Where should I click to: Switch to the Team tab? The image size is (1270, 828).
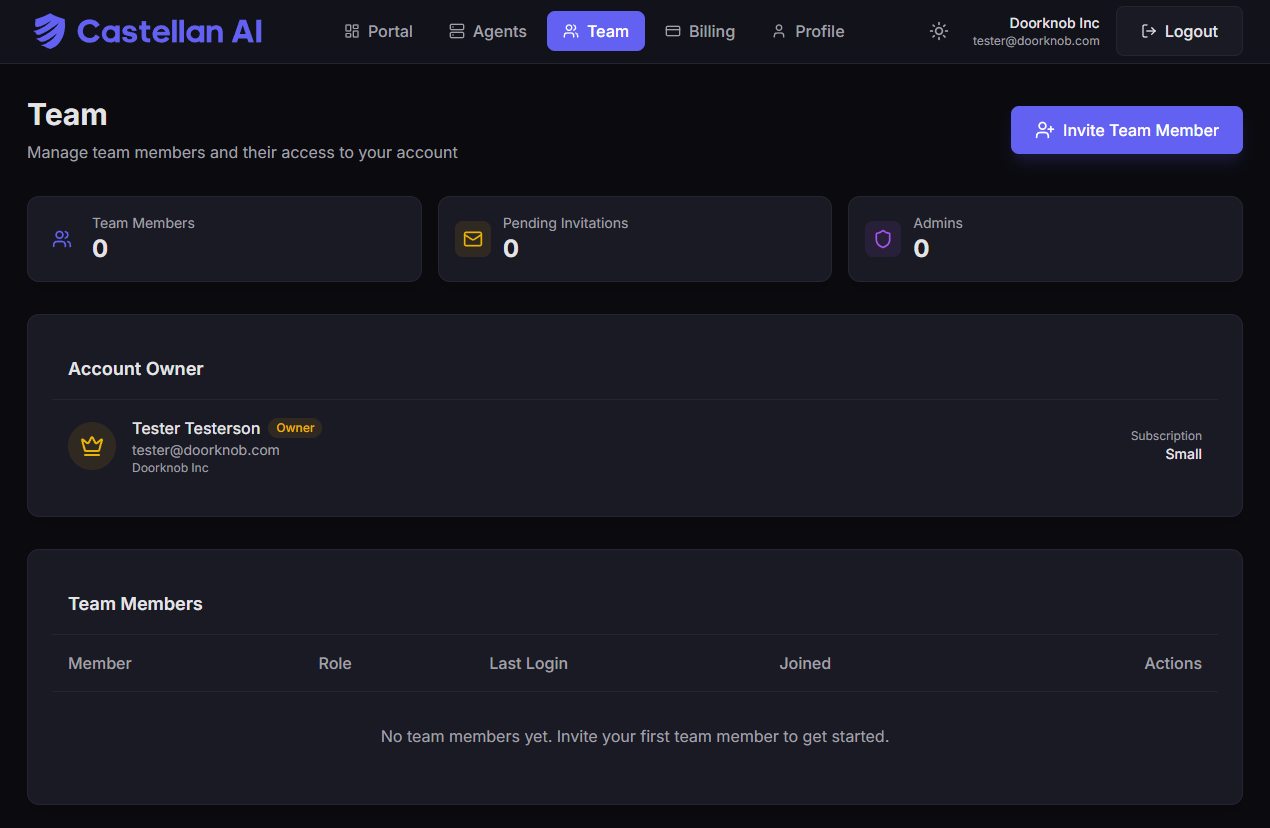[596, 31]
